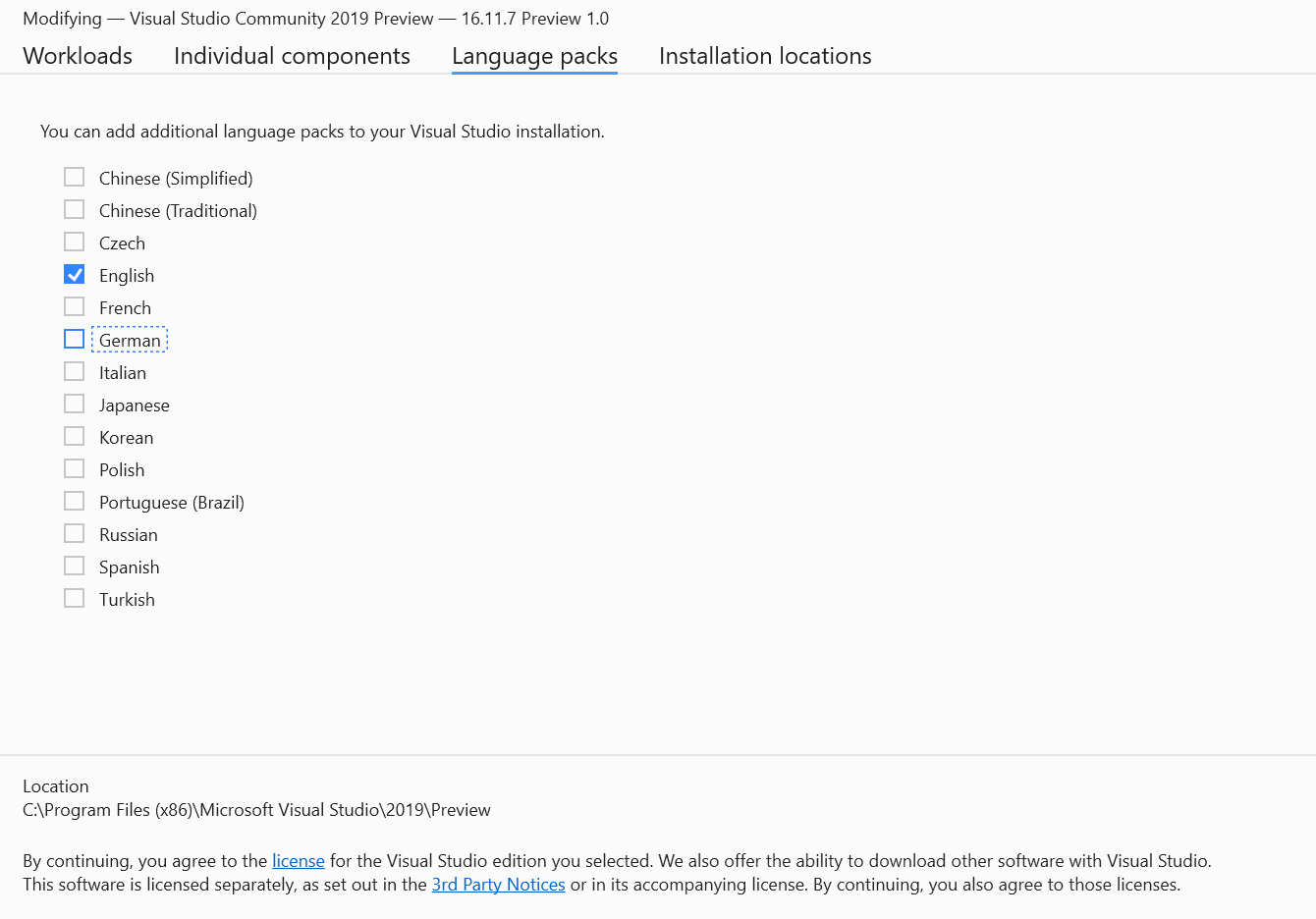Select the Language packs tab
Screen dimensions: 1316x919
click(x=534, y=56)
